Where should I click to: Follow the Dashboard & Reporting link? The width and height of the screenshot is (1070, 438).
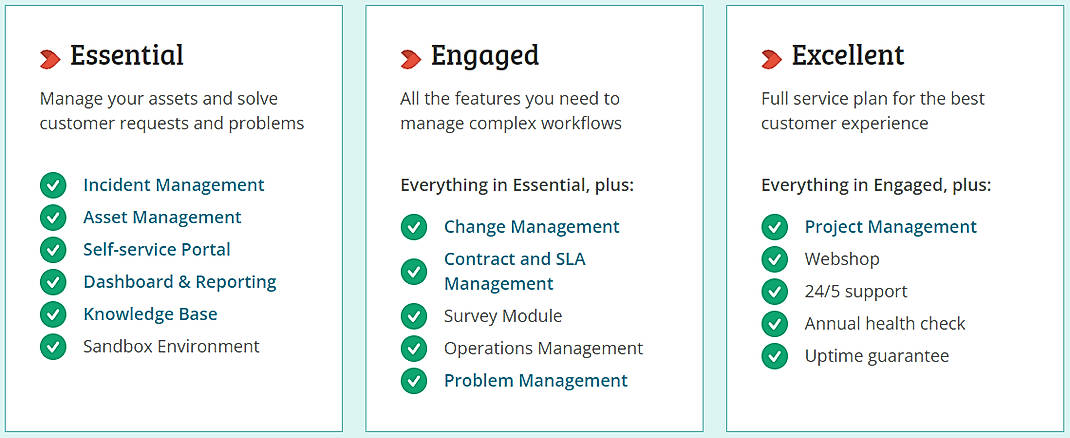pyautogui.click(x=180, y=282)
